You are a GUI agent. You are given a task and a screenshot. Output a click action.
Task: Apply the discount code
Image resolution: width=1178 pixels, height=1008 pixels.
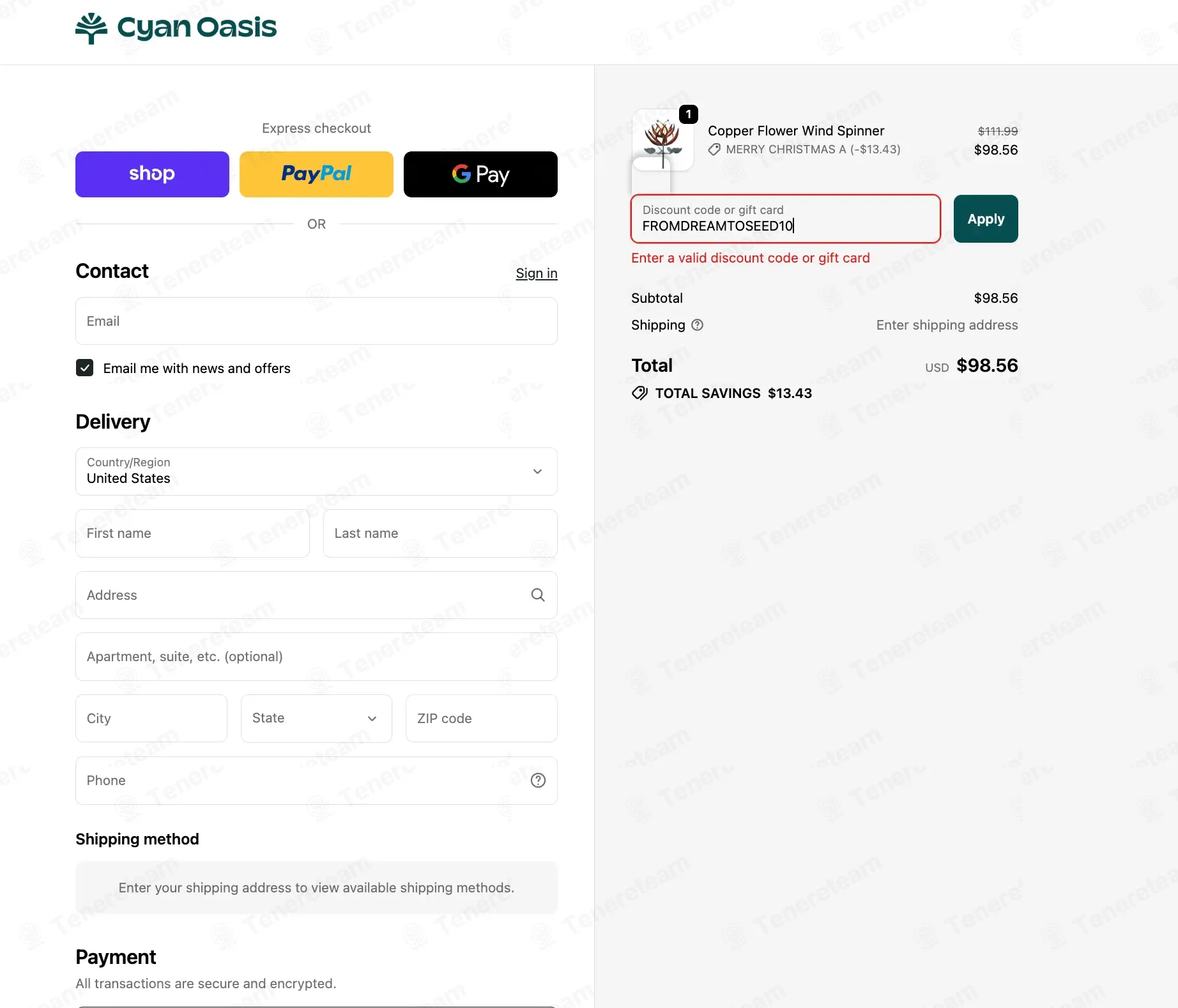986,218
